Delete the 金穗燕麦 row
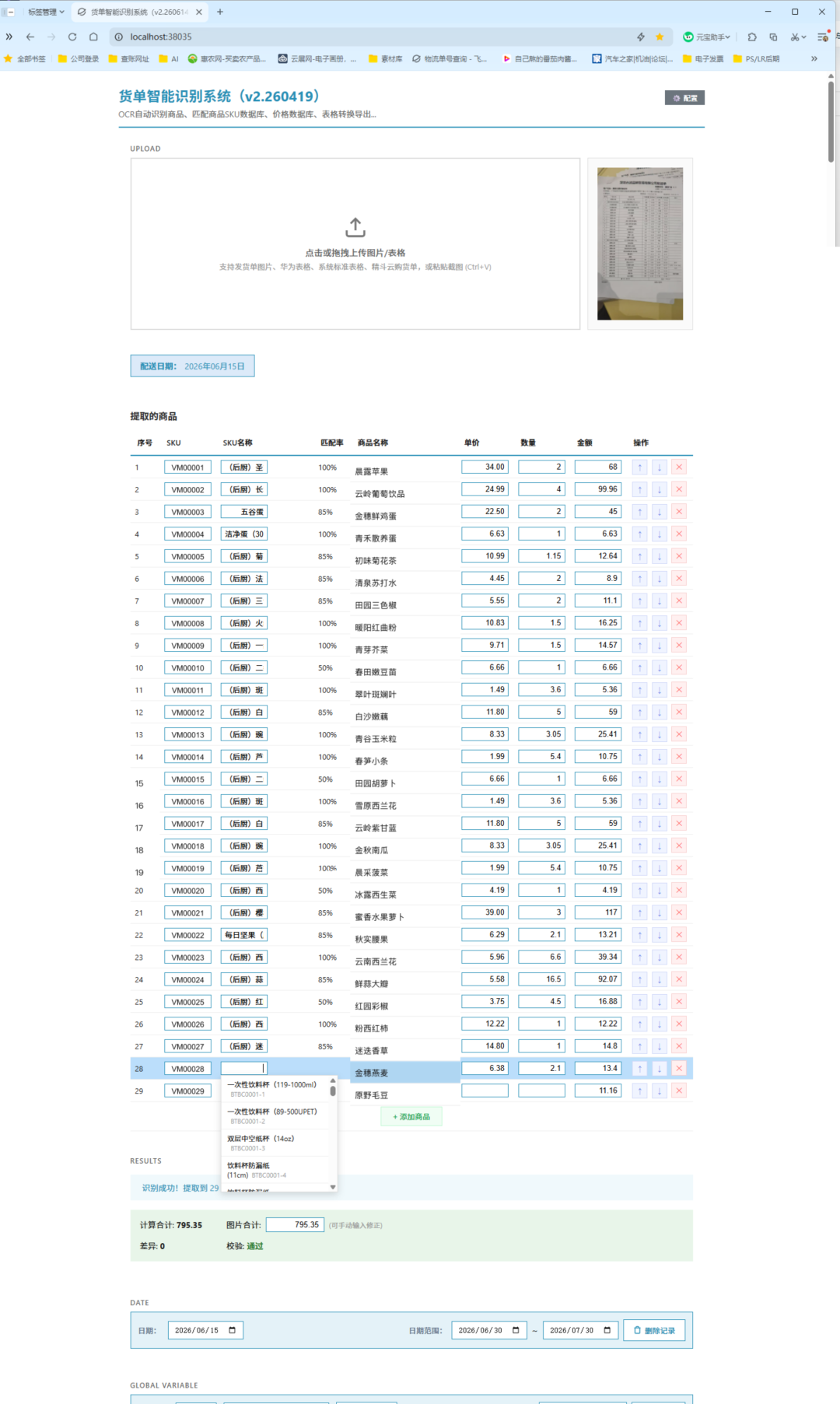 tap(679, 1069)
